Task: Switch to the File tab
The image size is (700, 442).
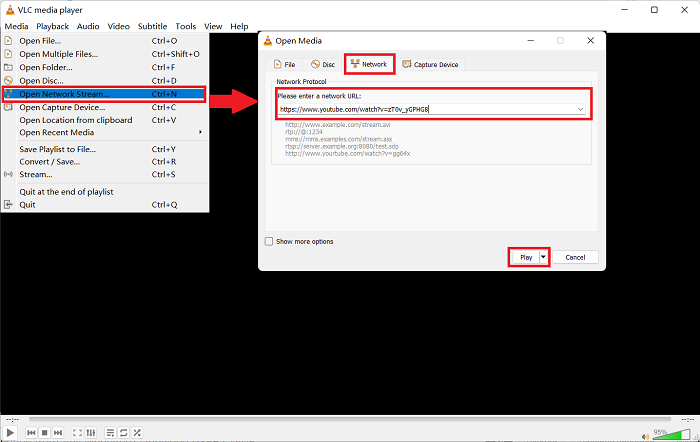Action: 284,64
